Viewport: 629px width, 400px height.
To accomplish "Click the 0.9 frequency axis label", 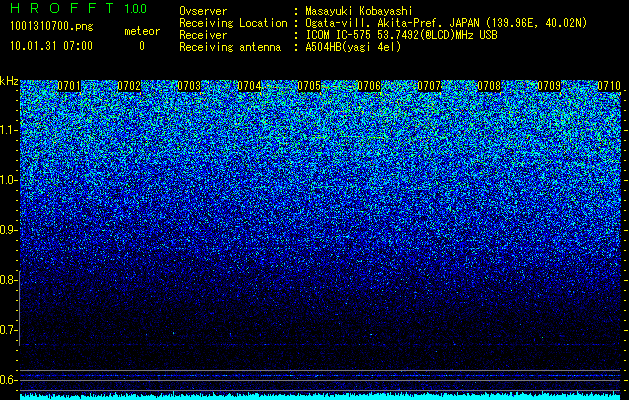I will (x=8, y=230).
